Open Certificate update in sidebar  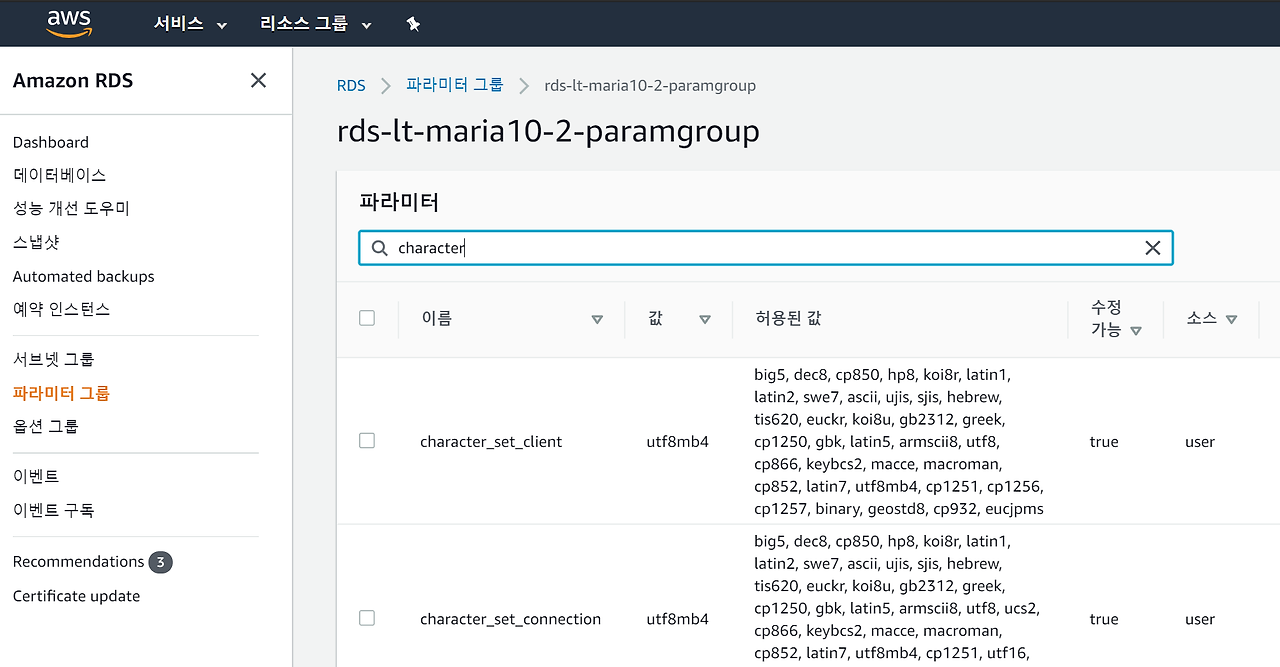[x=76, y=596]
